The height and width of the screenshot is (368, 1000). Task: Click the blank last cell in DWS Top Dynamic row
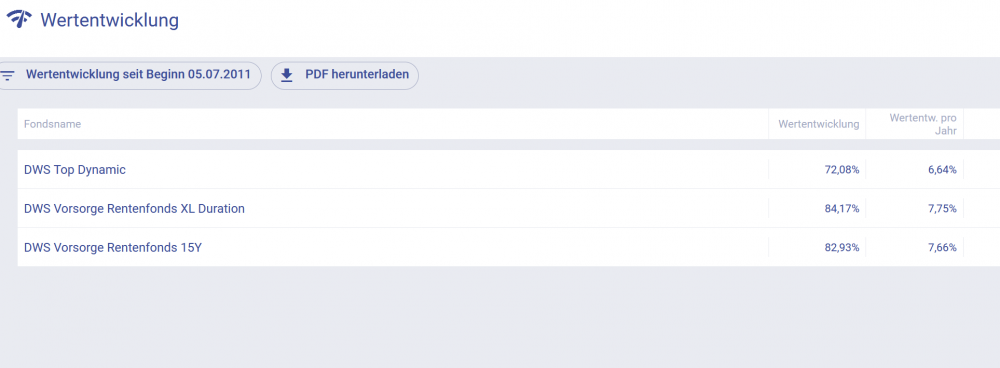point(982,170)
